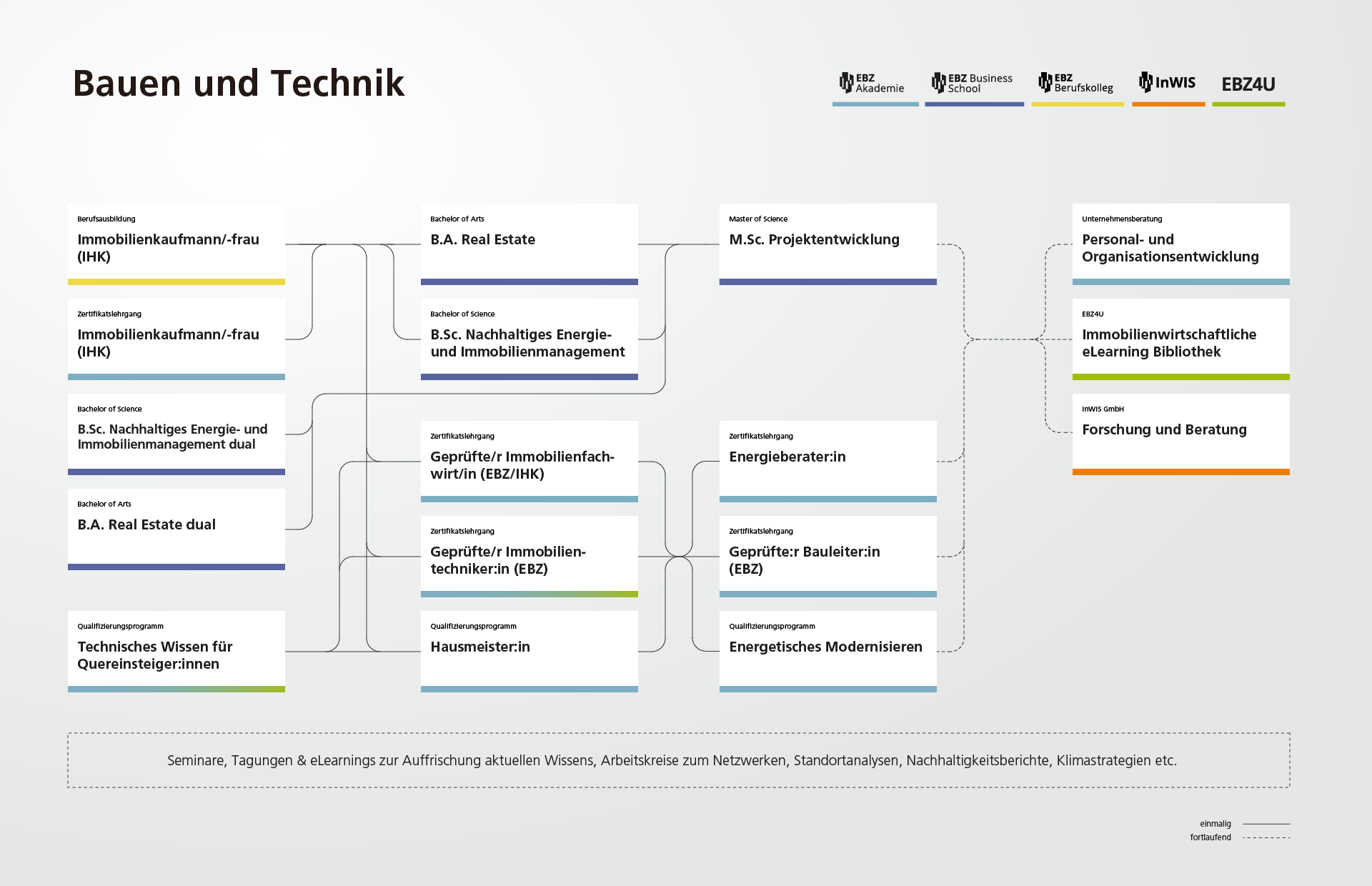Open the Zertifikatslehrgang Immobilienkaufmann/-frau (IHK) card
1372x886 pixels.
point(177,339)
